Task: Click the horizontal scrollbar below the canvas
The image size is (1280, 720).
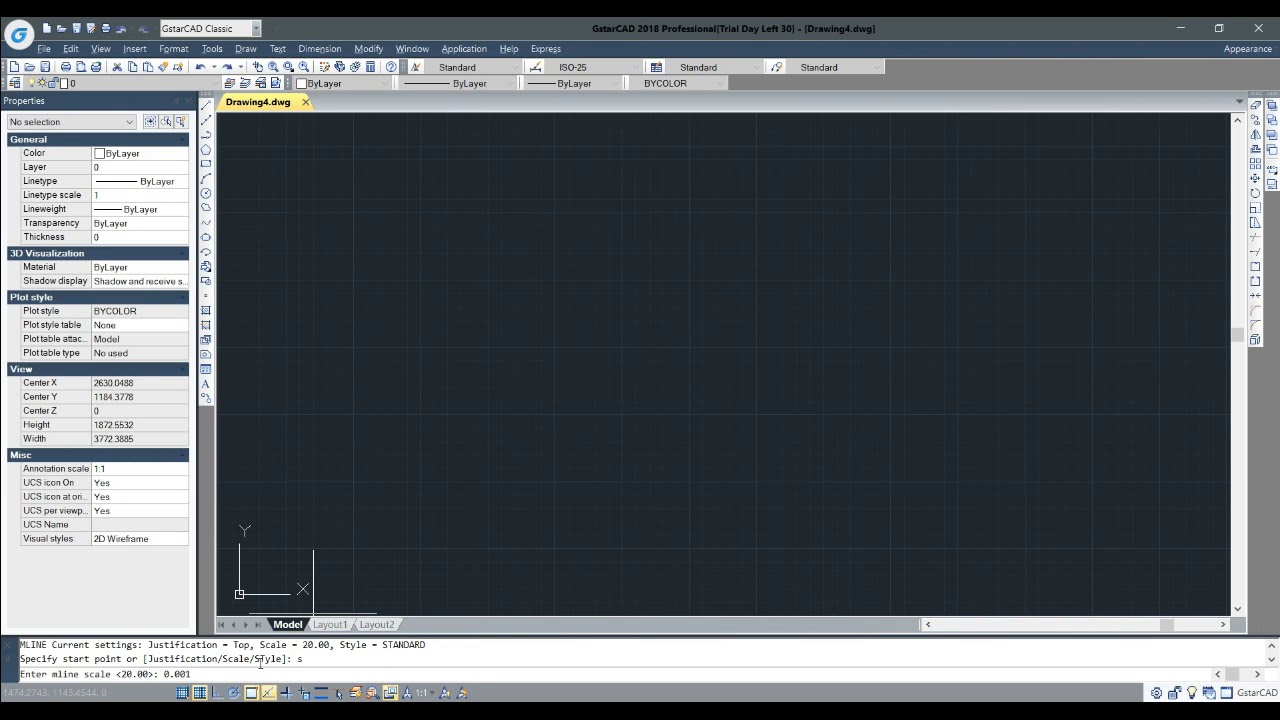Action: coord(1075,624)
